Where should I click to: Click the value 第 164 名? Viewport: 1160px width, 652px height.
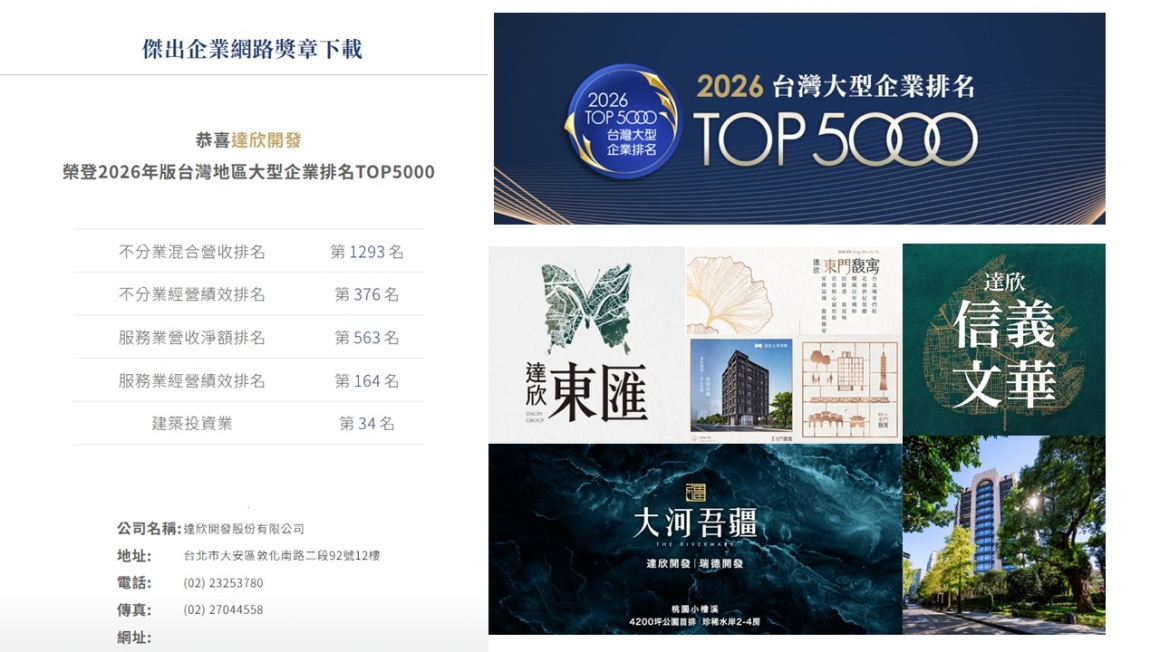[x=367, y=380]
